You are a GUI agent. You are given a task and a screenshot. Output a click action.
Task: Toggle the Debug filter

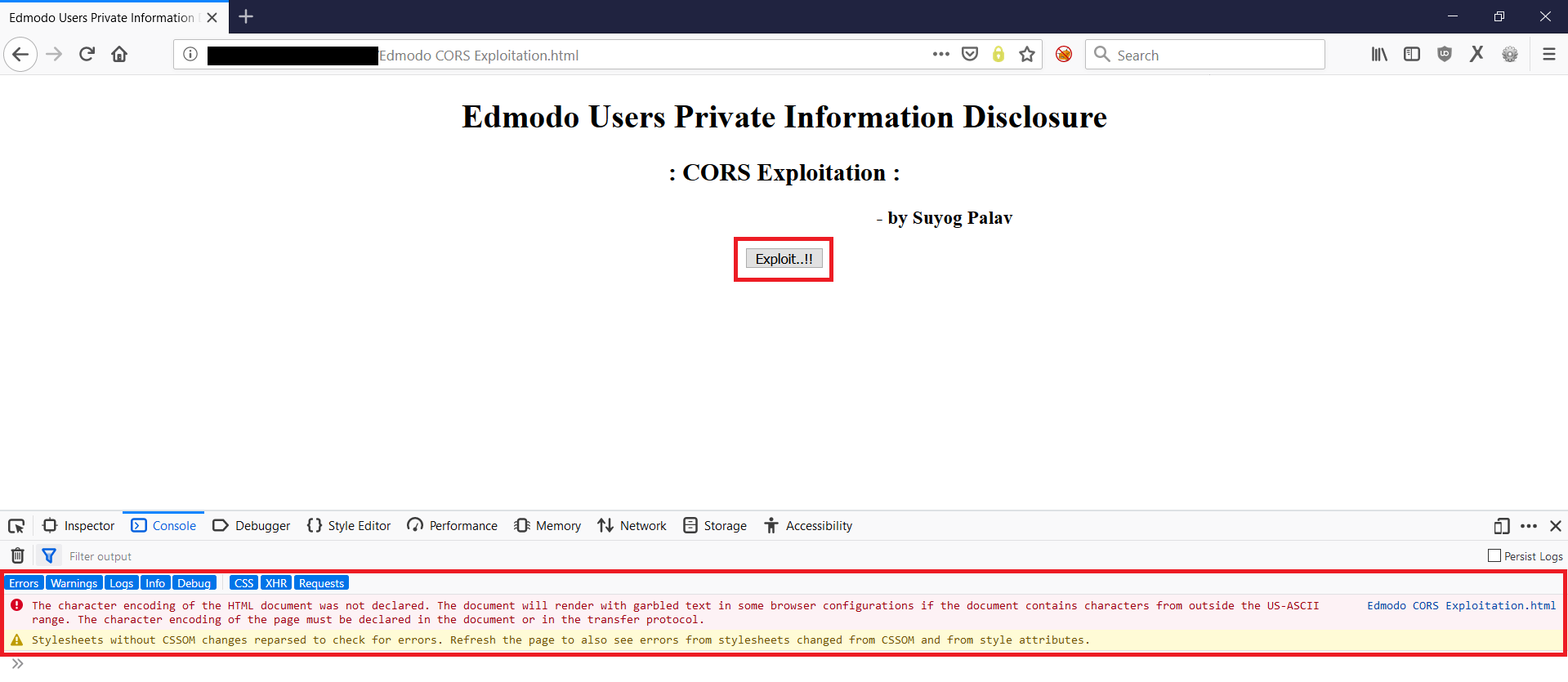point(194,583)
